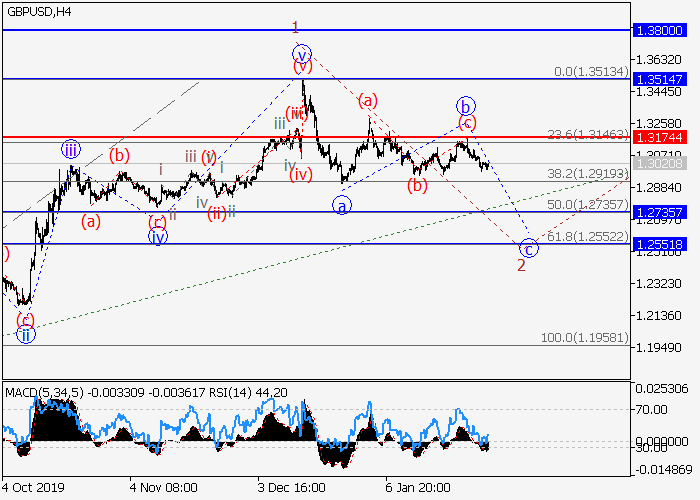
Task: Click the GBPUSD,H4 chart title
Action: [39, 12]
